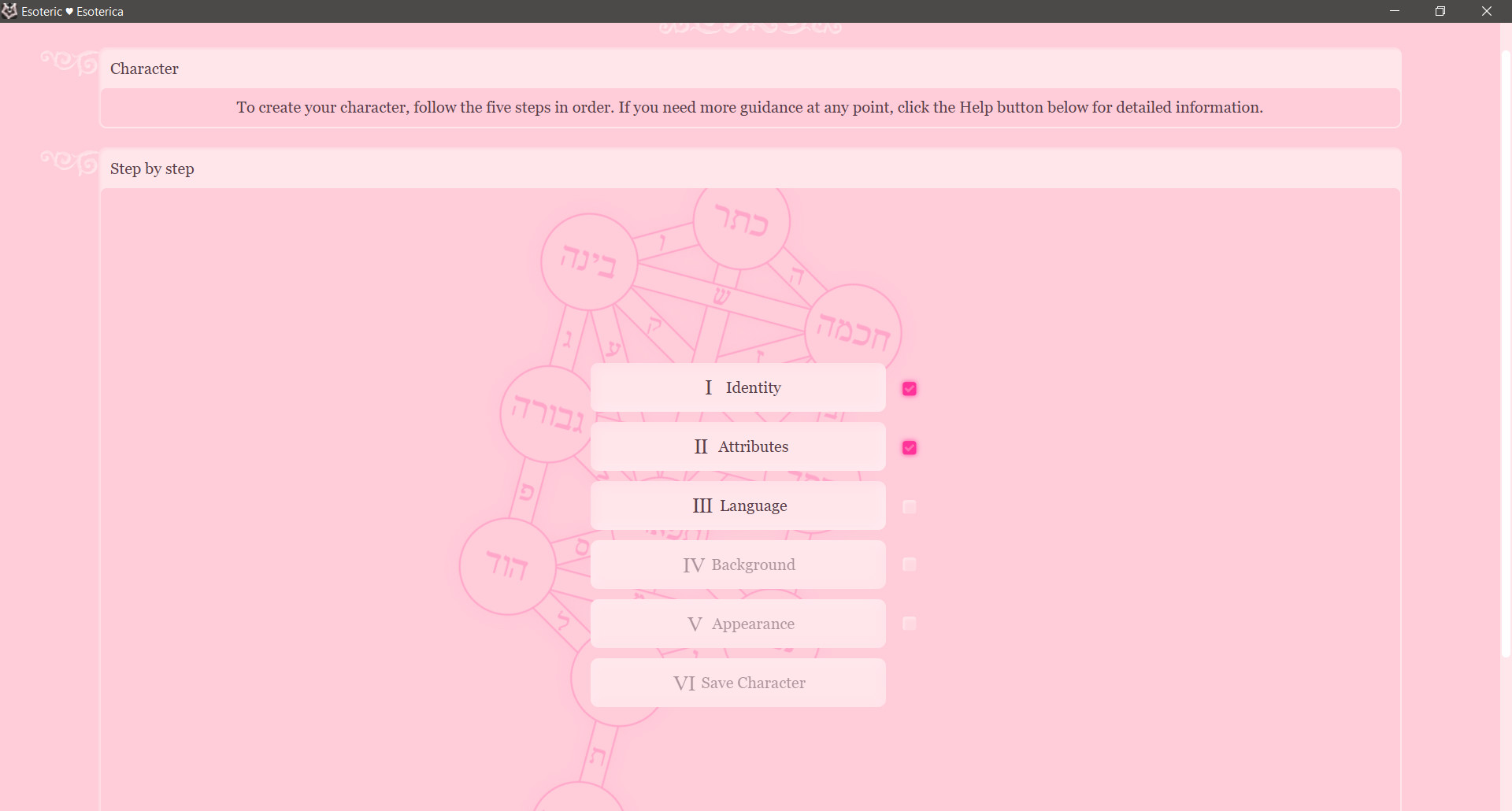This screenshot has height=811, width=1512.
Task: Toggle the Language checkbox
Action: click(910, 507)
